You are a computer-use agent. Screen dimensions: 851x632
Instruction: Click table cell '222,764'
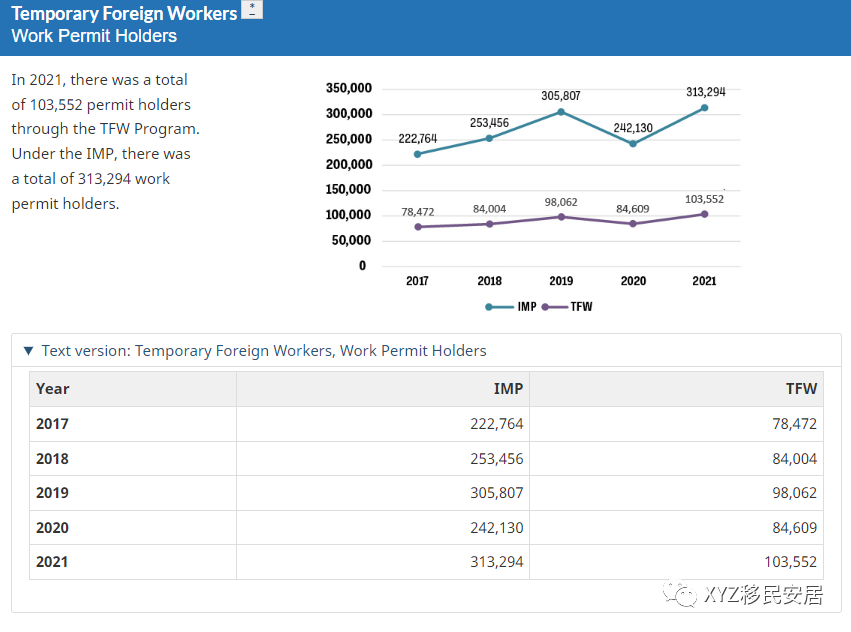tap(383, 424)
